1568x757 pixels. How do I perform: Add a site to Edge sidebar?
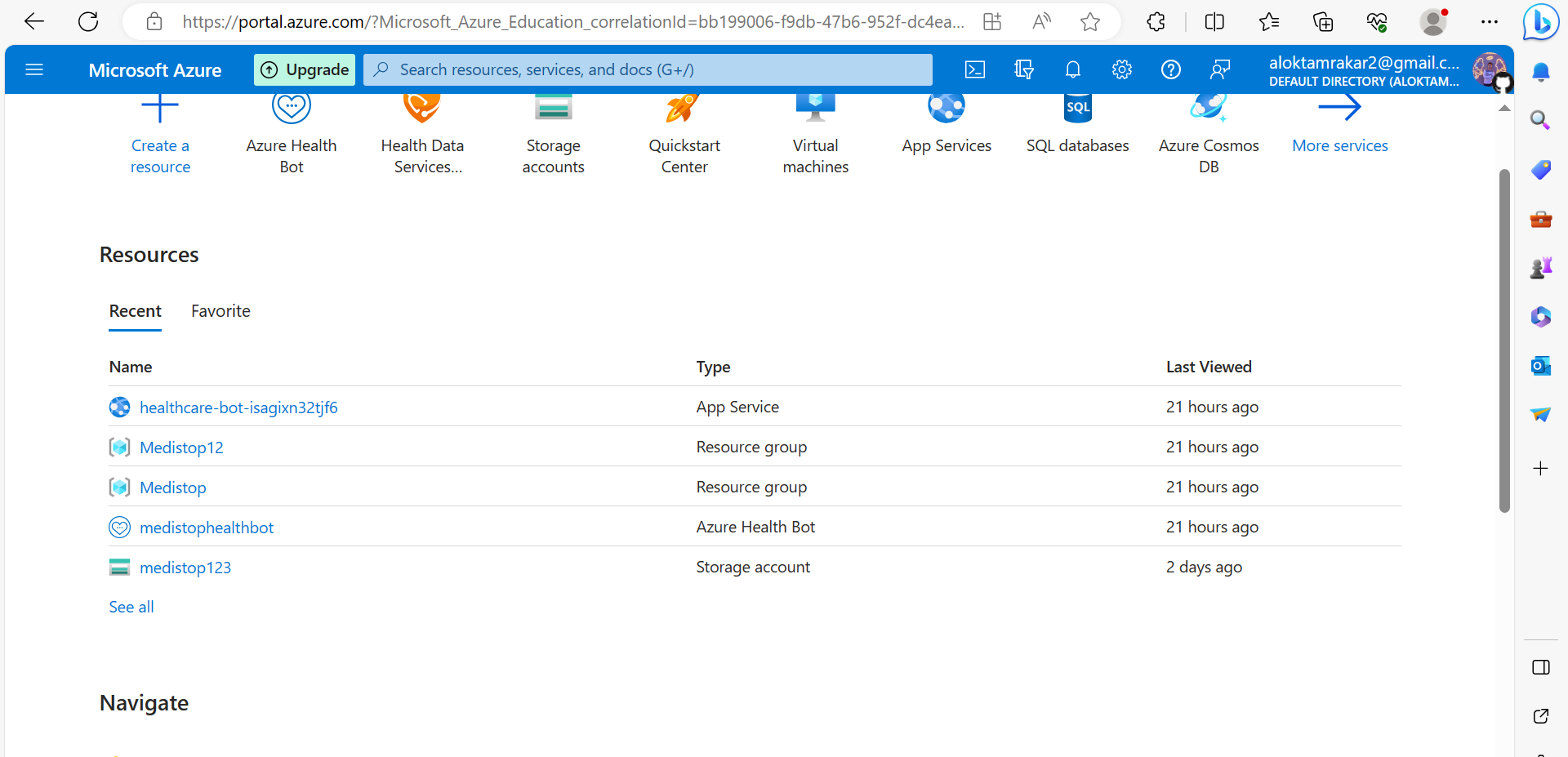pos(1541,469)
